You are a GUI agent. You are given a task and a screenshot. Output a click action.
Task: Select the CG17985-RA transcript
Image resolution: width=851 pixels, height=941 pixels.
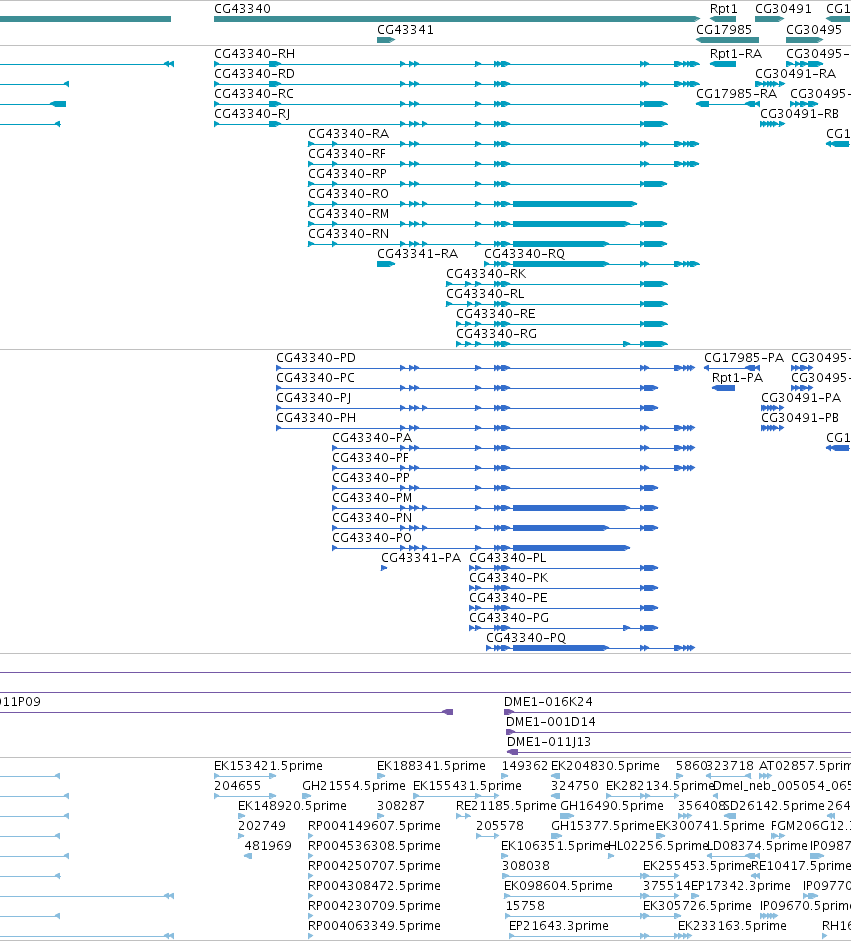pyautogui.click(x=736, y=94)
